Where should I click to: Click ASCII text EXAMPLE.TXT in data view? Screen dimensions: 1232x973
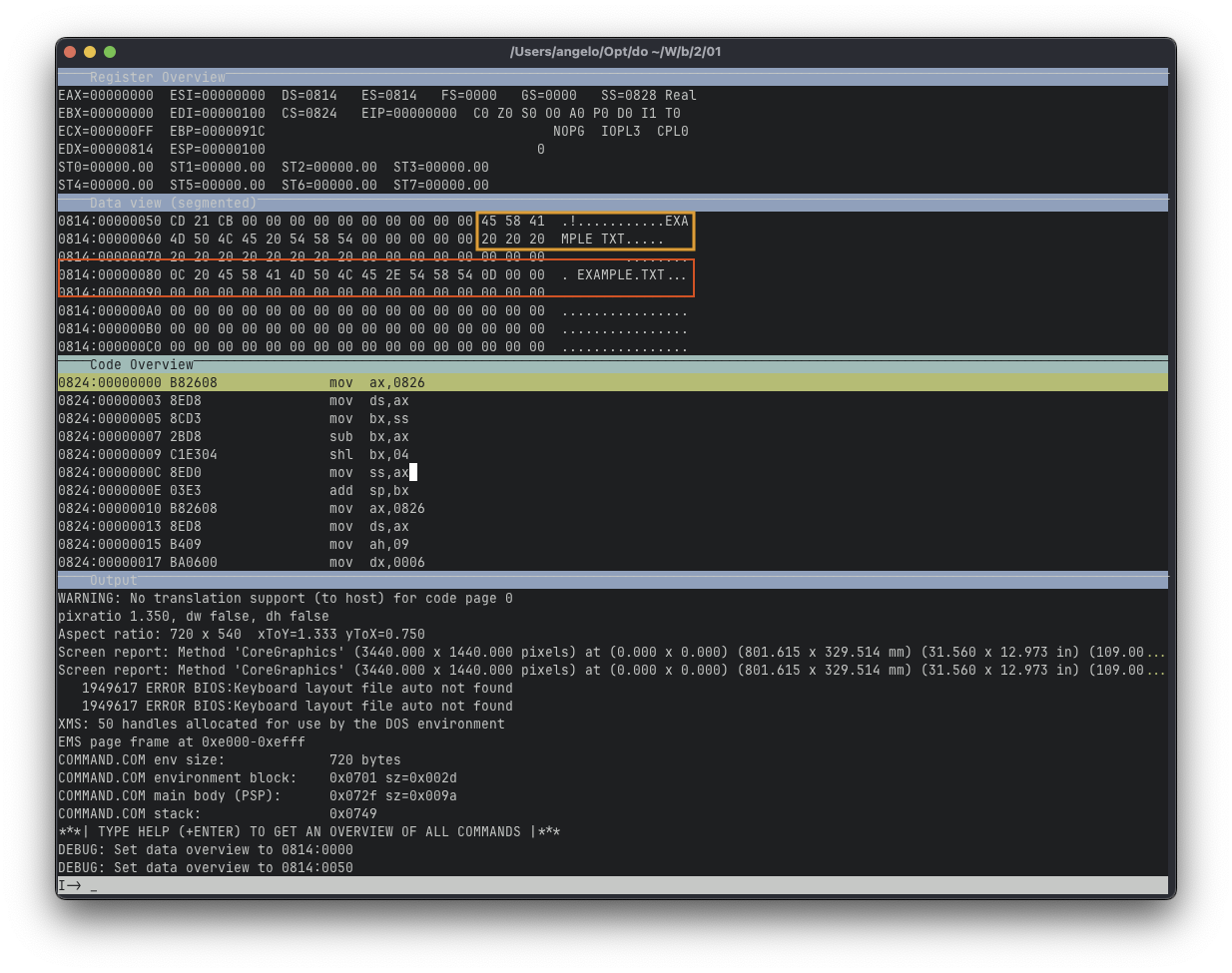(x=621, y=274)
